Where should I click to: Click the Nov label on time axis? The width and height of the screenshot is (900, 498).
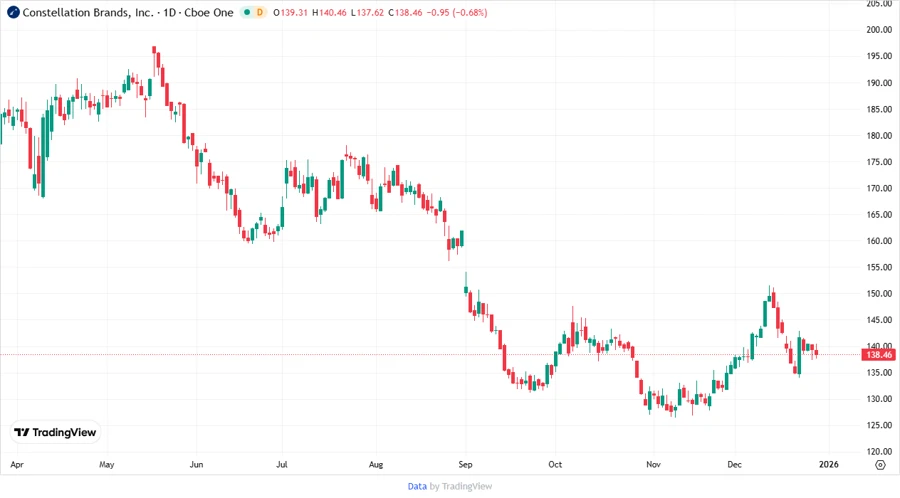point(653,464)
